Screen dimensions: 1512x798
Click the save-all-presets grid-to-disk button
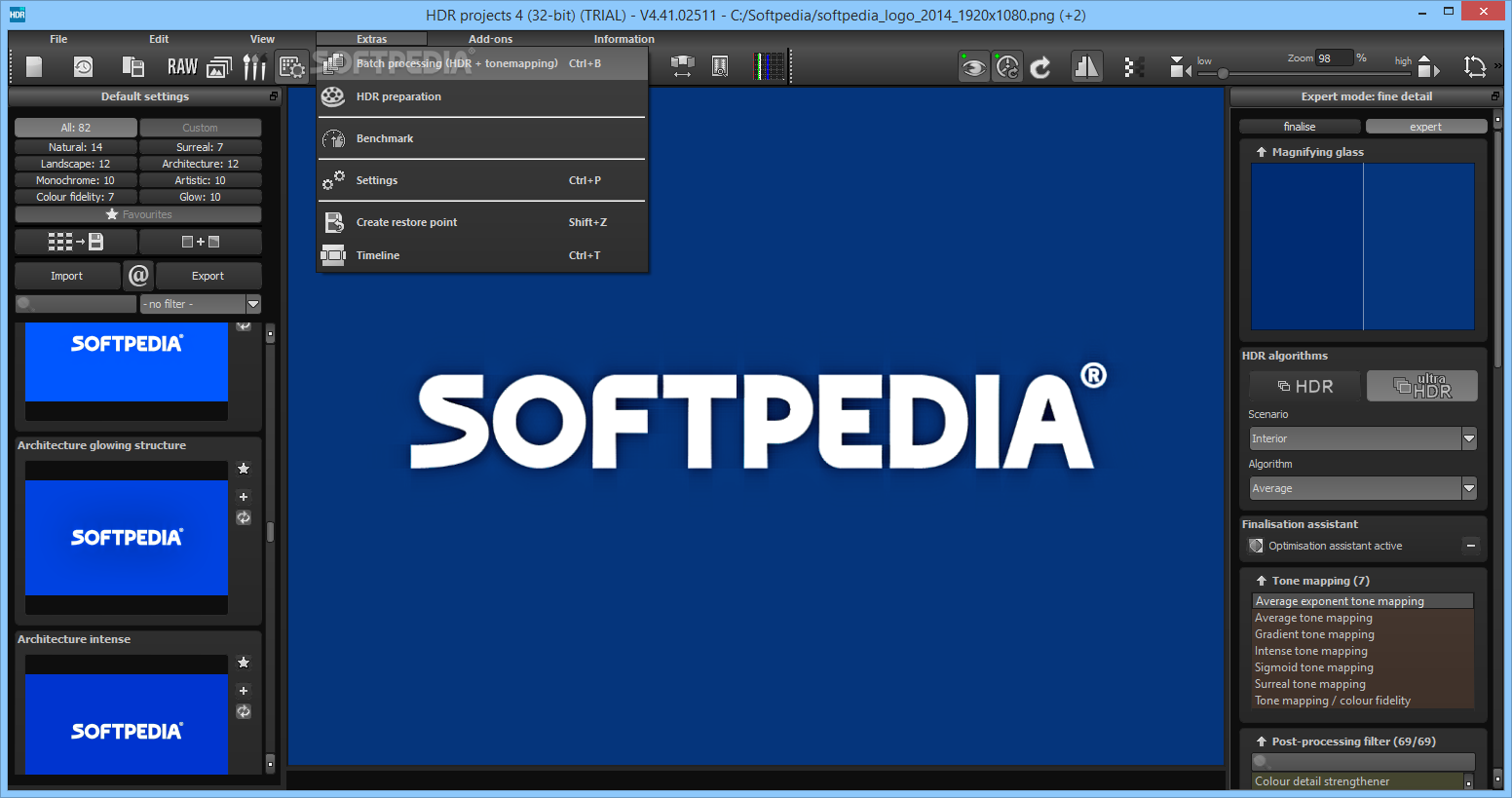[x=76, y=242]
